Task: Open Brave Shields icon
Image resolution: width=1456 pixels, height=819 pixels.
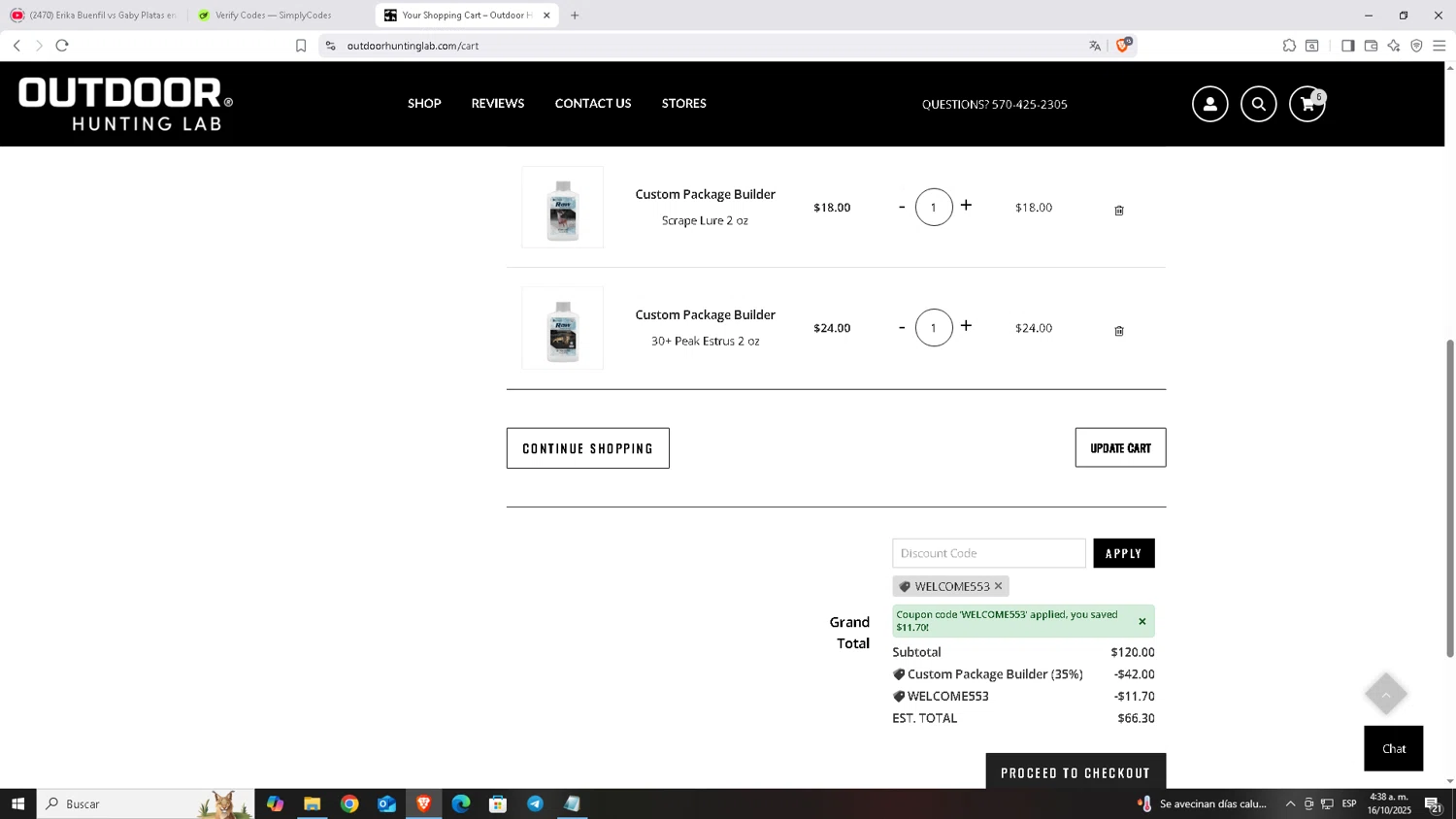Action: (x=1123, y=45)
